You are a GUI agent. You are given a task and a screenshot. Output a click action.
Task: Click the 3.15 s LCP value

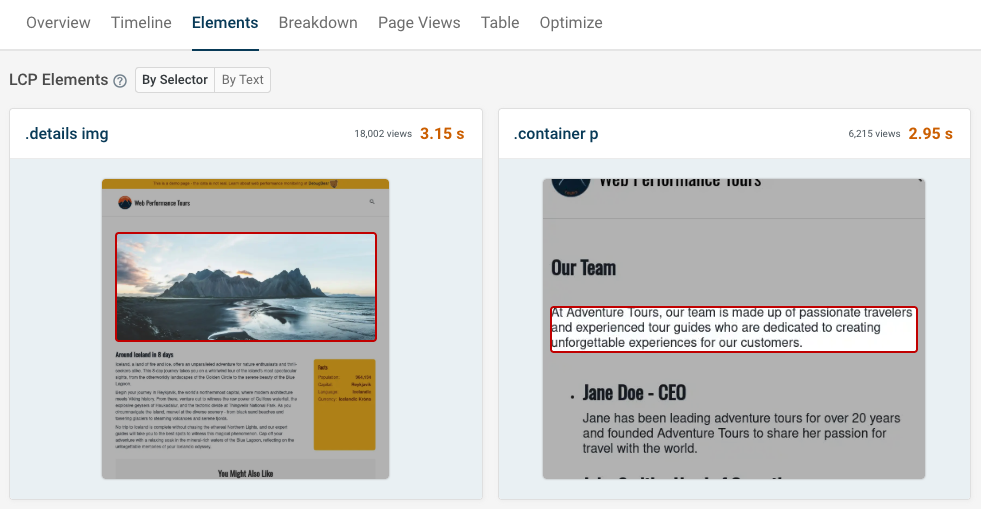click(x=442, y=134)
